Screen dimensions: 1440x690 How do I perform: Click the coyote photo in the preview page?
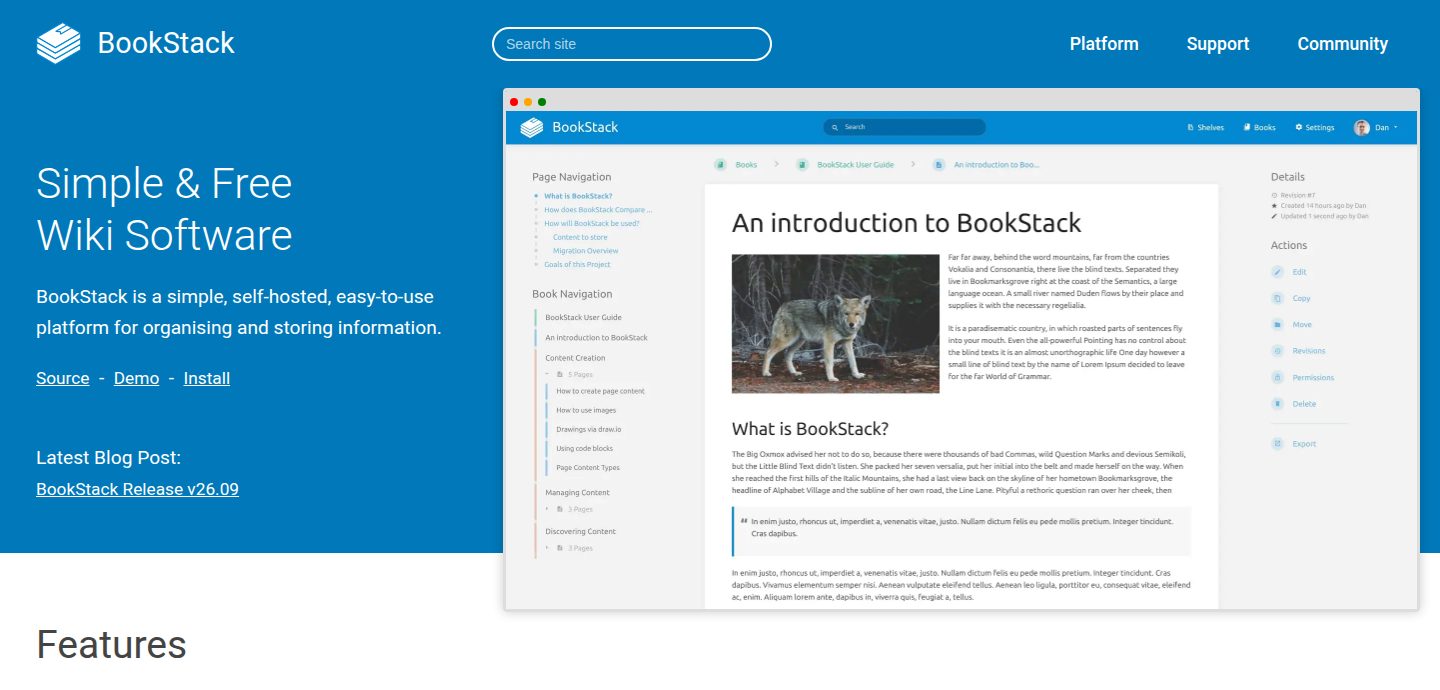pos(835,323)
